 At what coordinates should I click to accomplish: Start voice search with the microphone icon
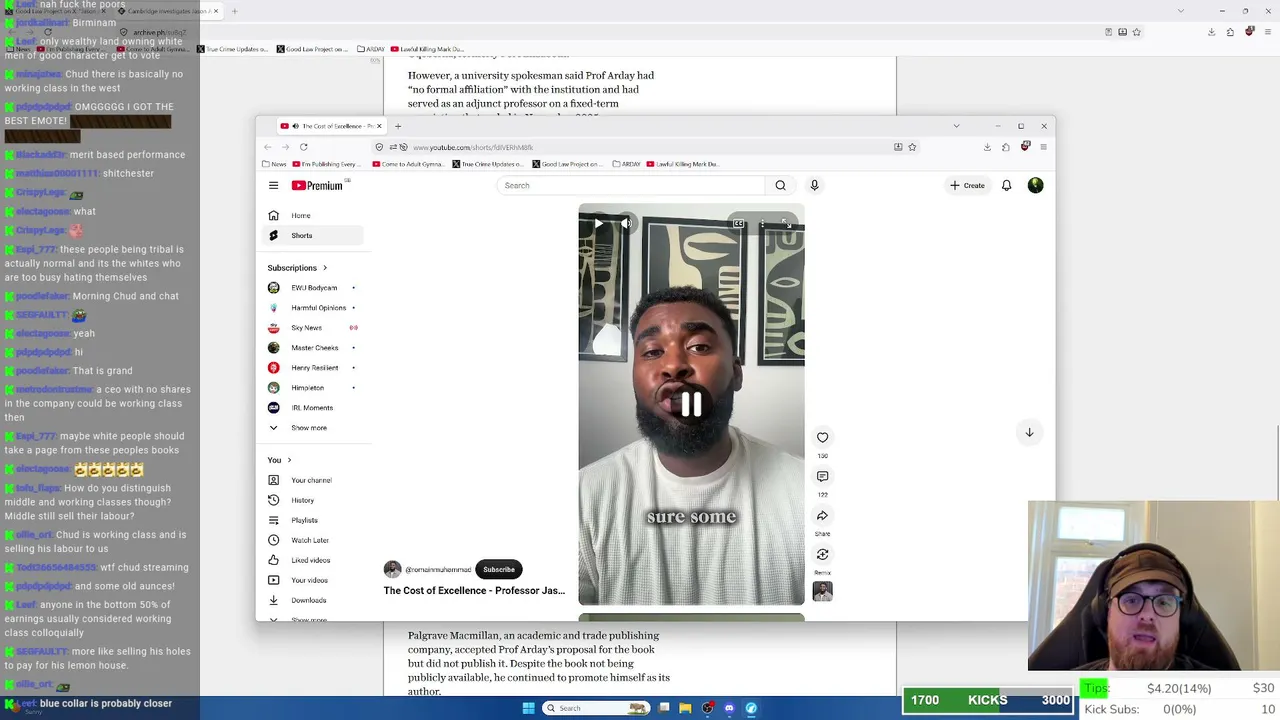tap(814, 185)
